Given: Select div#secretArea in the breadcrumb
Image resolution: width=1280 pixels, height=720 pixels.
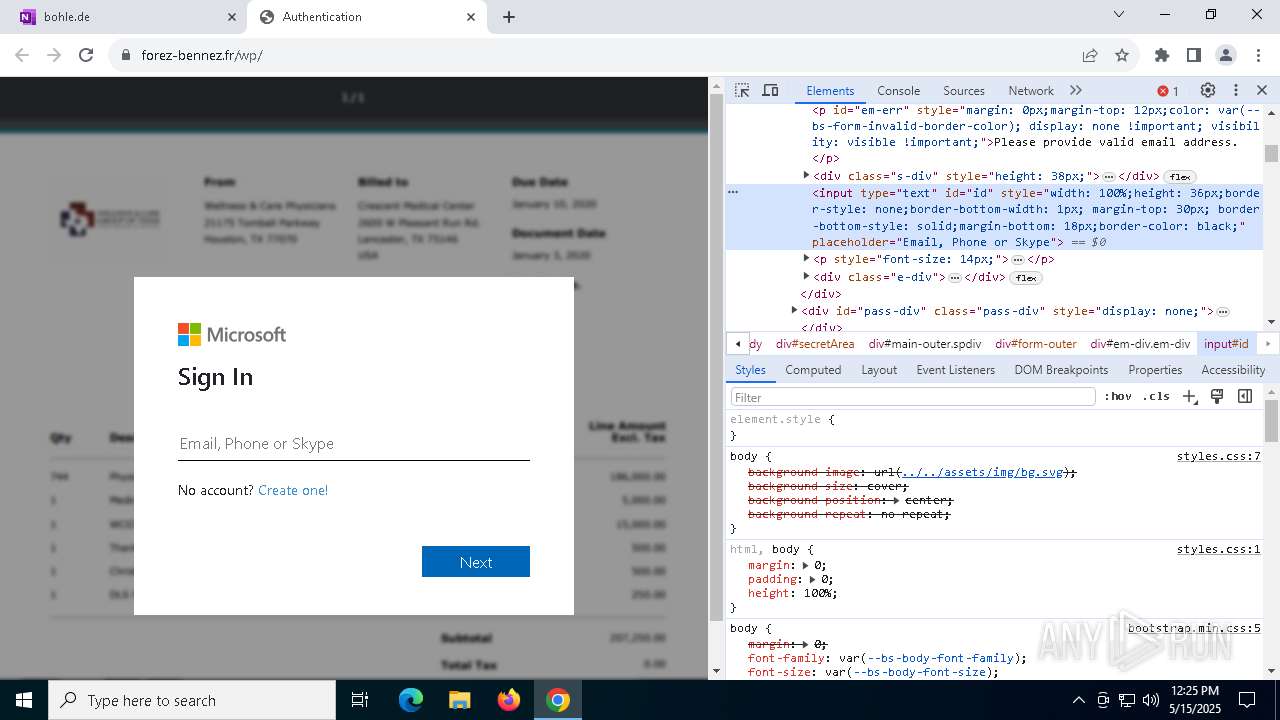Looking at the screenshot, I should click(x=815, y=344).
